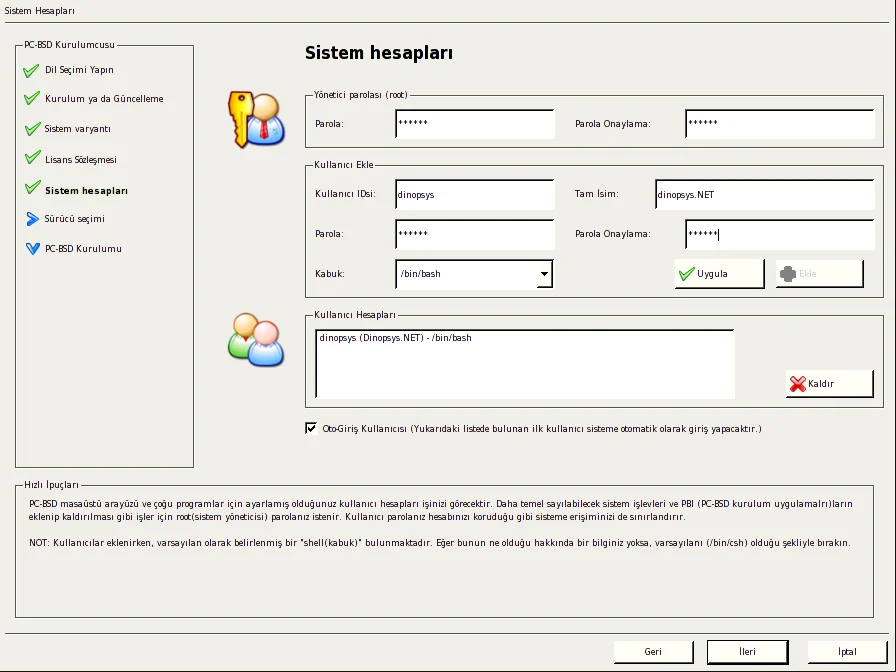Click the Kullanıcı Ekle group title
This screenshot has width=896, height=672.
[343, 165]
